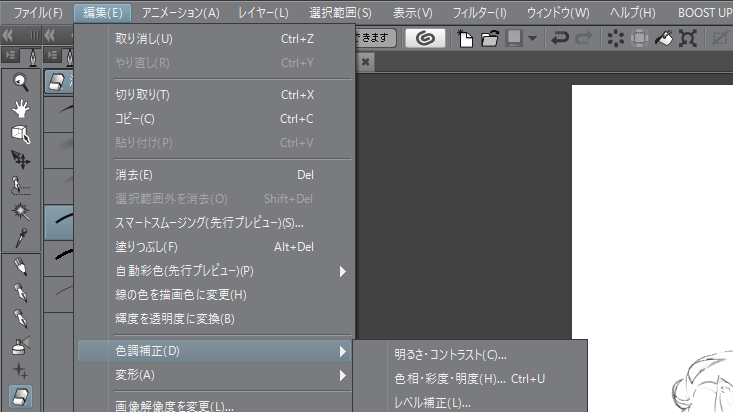Viewport: 733px width, 412px height.
Task: Select the Eyedropper tool
Action: click(21, 237)
